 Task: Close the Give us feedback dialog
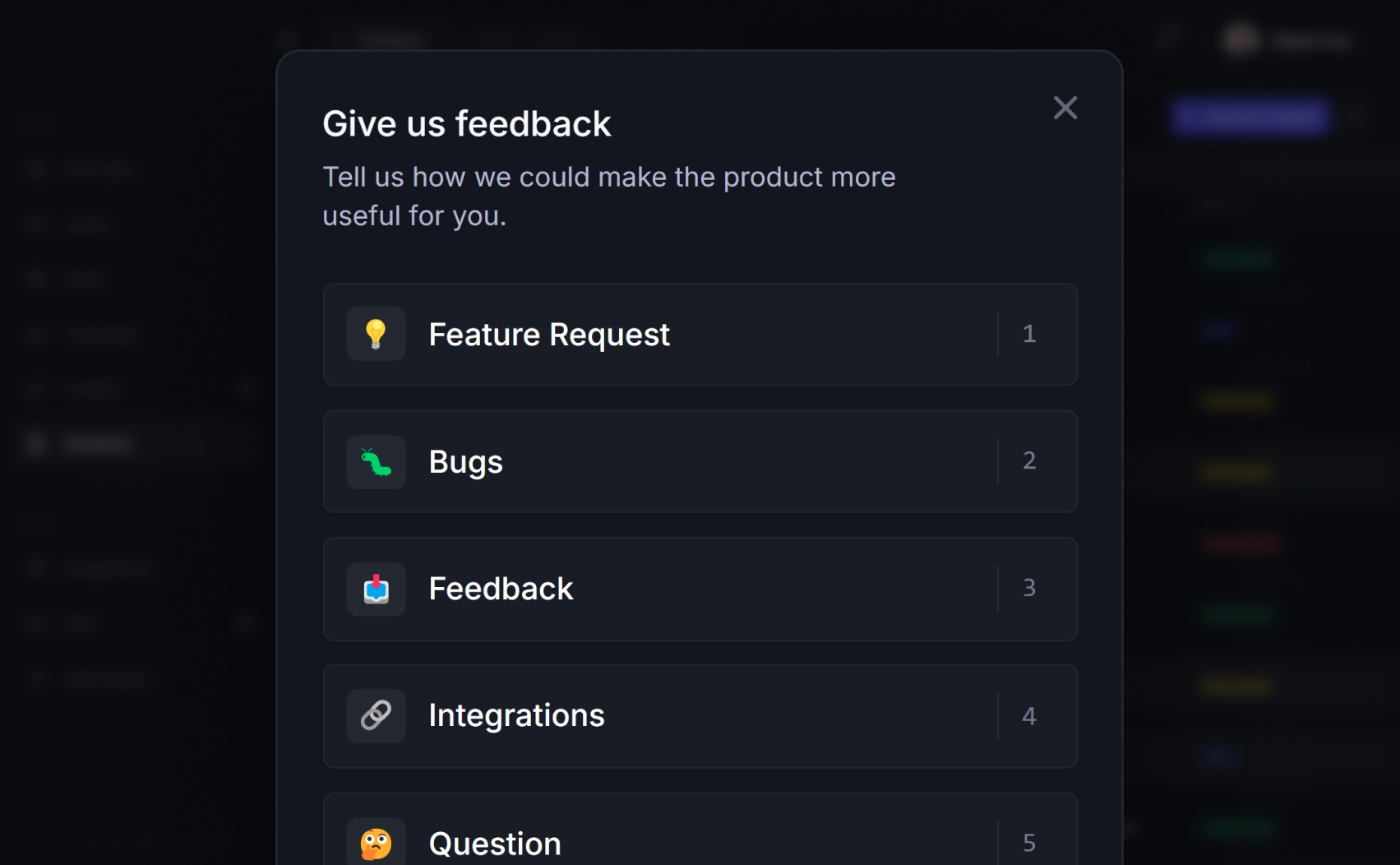[1065, 108]
